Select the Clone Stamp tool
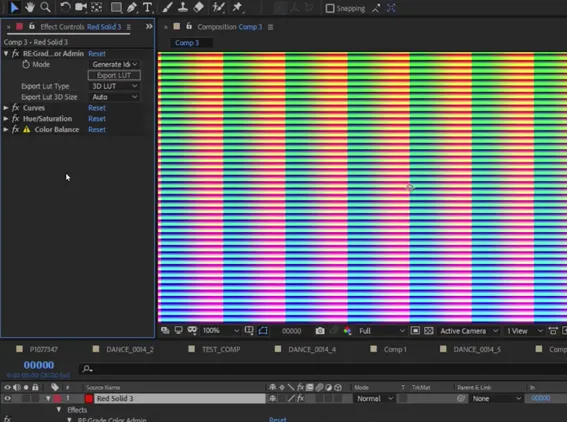 coord(183,8)
